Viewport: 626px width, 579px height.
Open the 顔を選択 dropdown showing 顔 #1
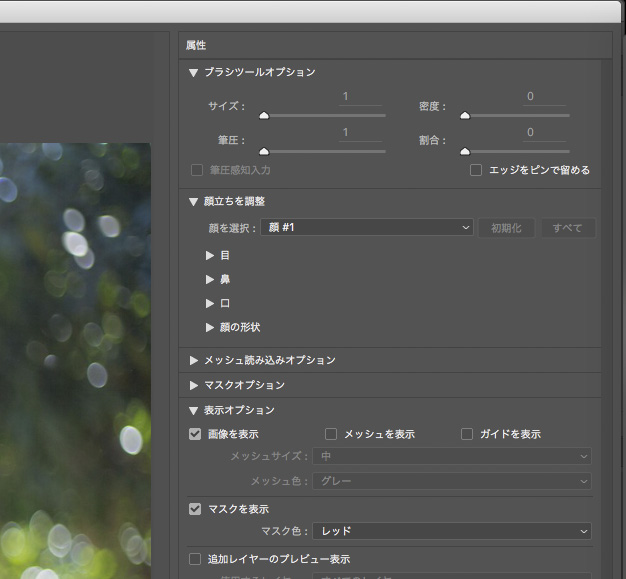(x=367, y=227)
